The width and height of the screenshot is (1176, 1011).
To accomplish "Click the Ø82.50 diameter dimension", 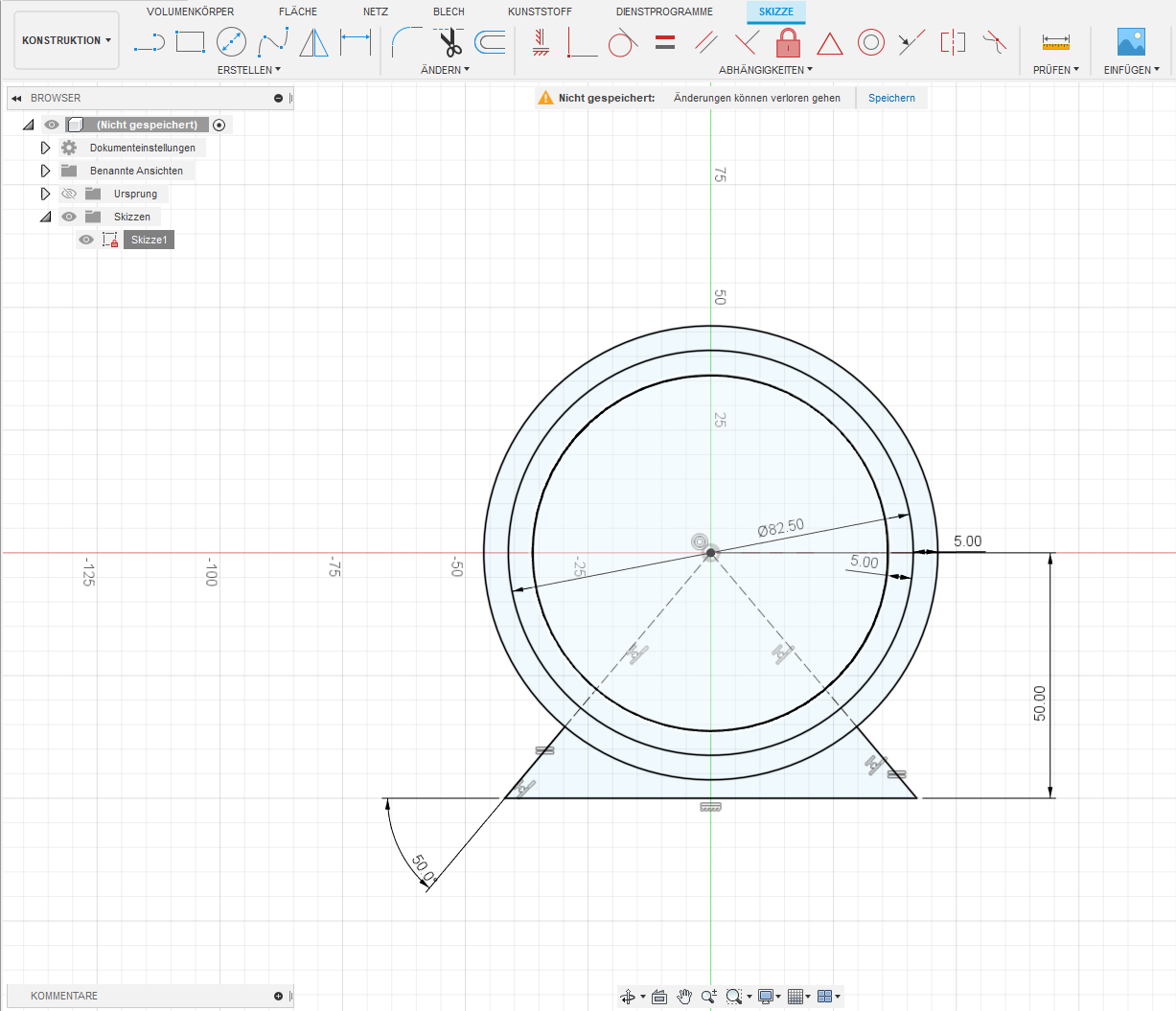I will coord(780,528).
